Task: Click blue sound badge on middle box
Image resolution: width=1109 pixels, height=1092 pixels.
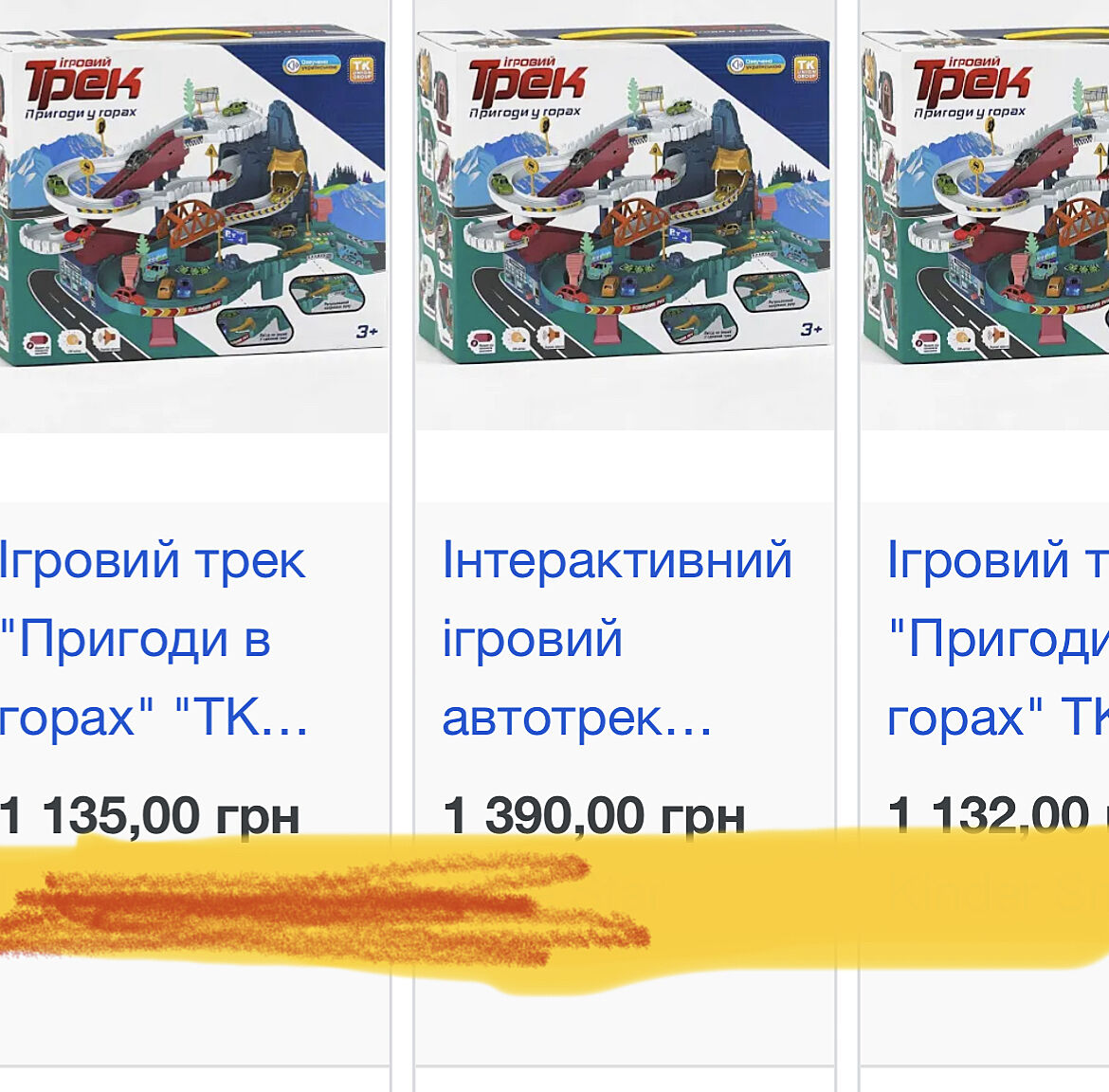Action: [x=755, y=64]
